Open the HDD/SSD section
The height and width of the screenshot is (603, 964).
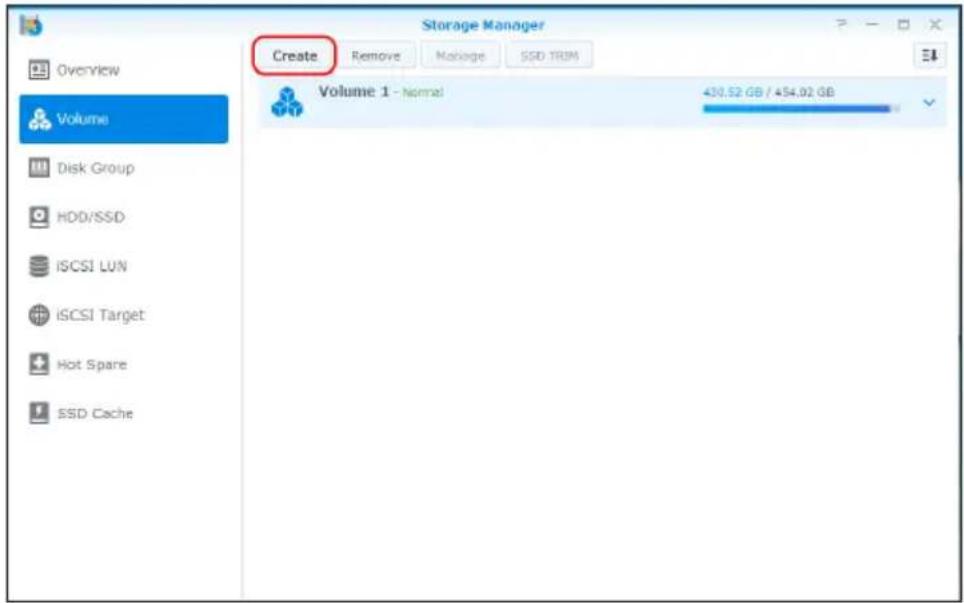(124, 217)
